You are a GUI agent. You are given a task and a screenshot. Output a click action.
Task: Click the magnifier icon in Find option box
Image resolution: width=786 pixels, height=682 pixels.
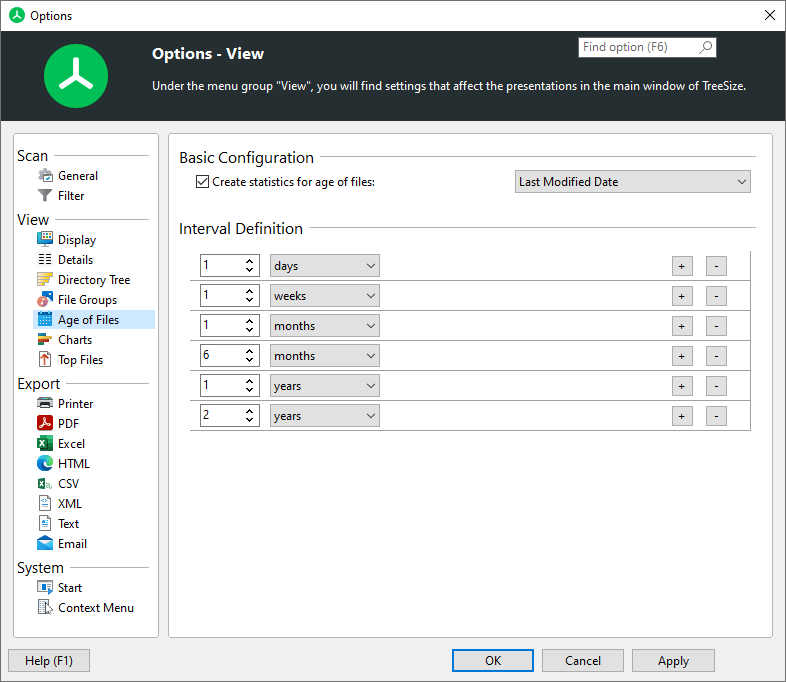pos(706,47)
